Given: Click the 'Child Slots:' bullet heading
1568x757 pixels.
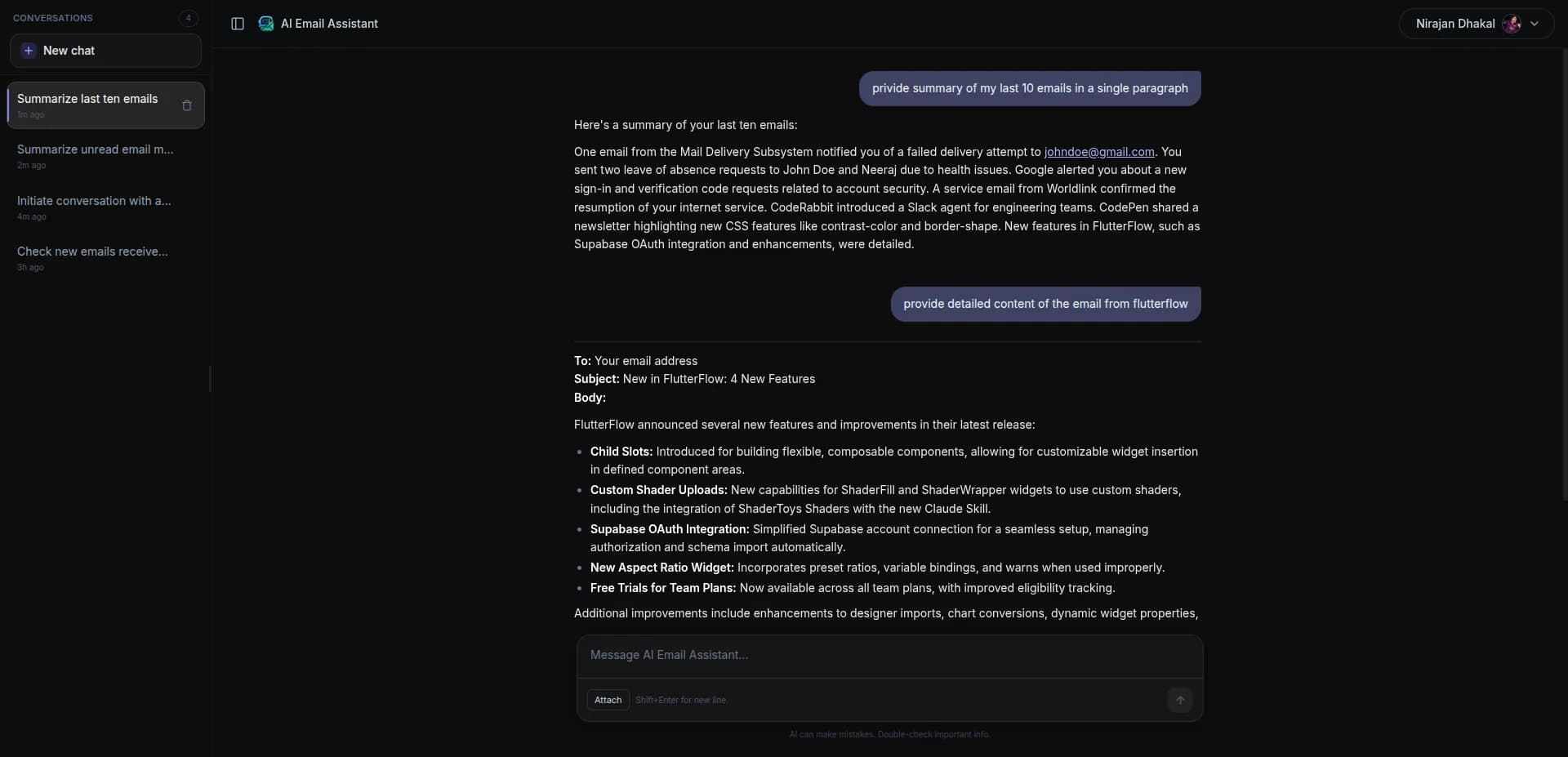Looking at the screenshot, I should point(621,452).
